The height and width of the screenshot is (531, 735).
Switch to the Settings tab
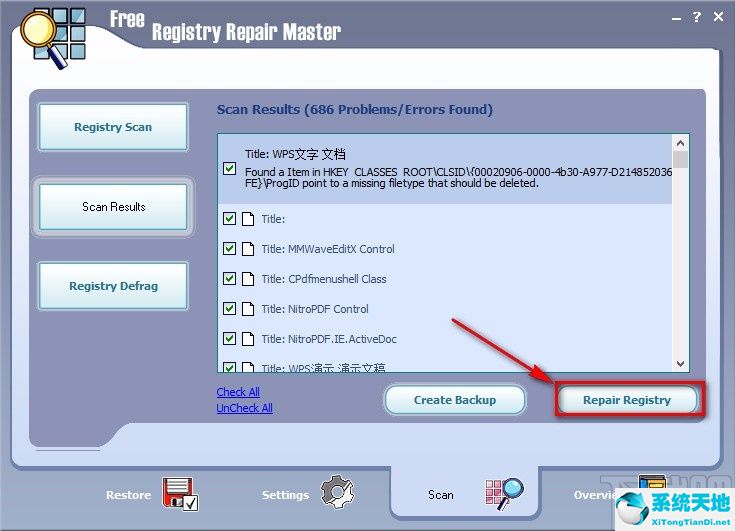(x=285, y=495)
